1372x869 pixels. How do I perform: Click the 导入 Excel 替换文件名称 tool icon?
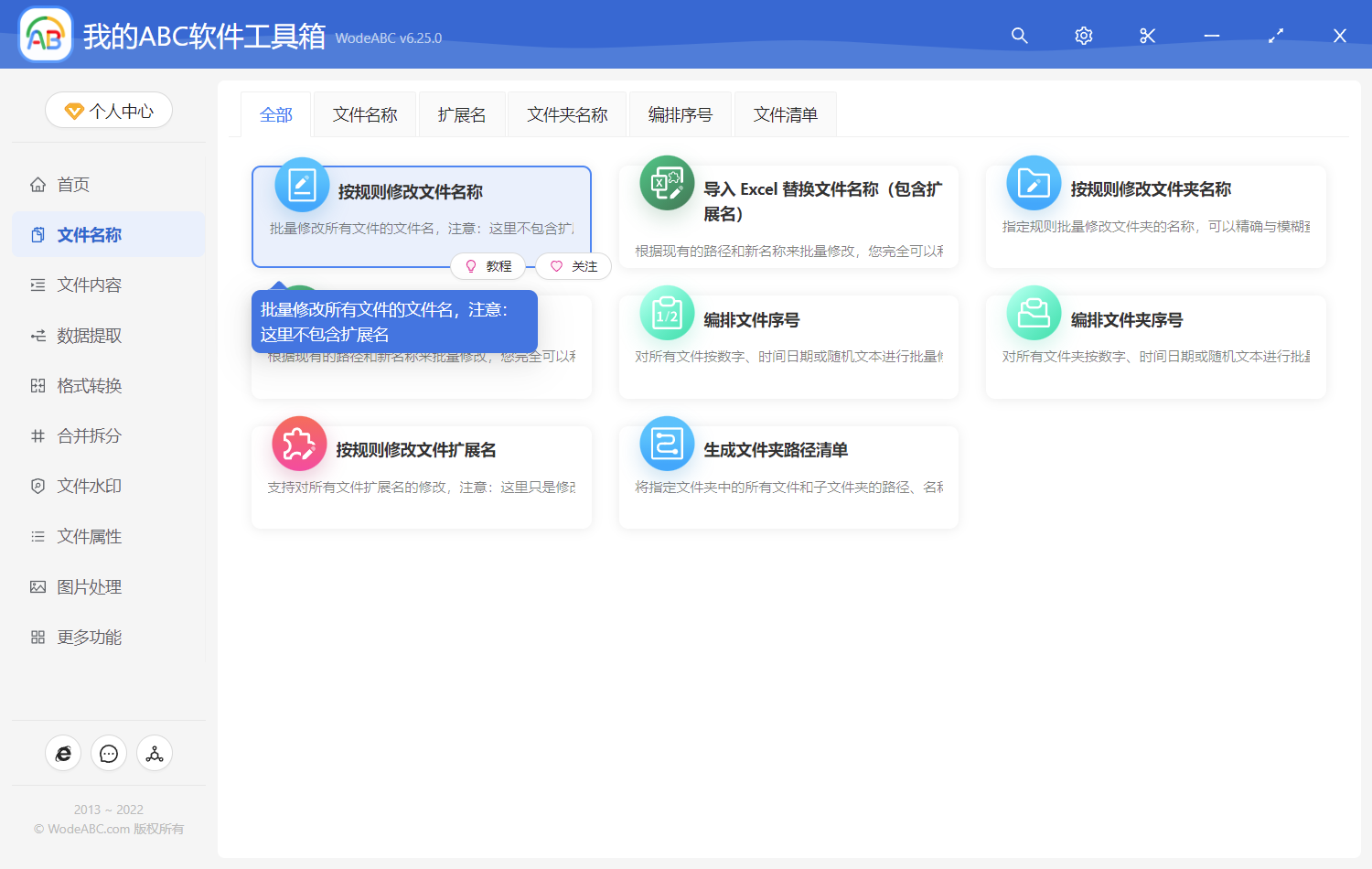[667, 184]
